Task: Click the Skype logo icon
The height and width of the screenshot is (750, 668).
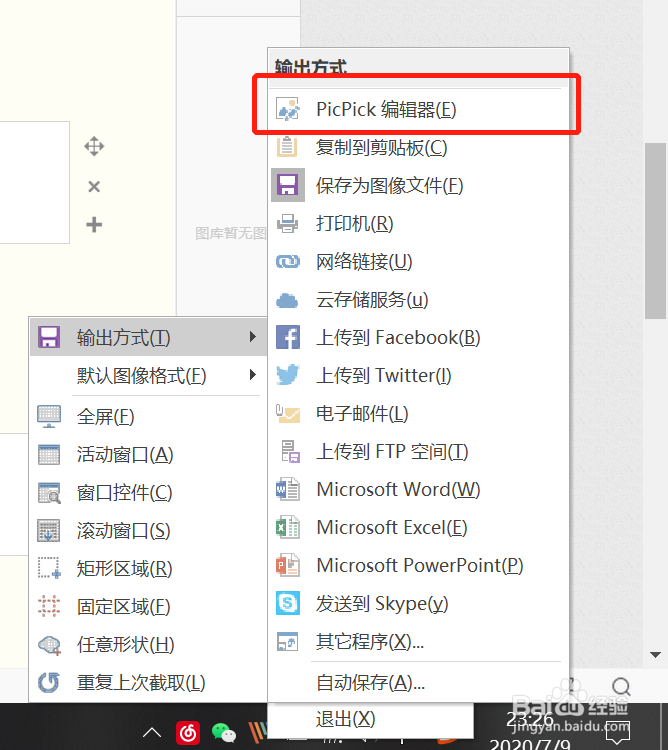Action: pyautogui.click(x=288, y=603)
